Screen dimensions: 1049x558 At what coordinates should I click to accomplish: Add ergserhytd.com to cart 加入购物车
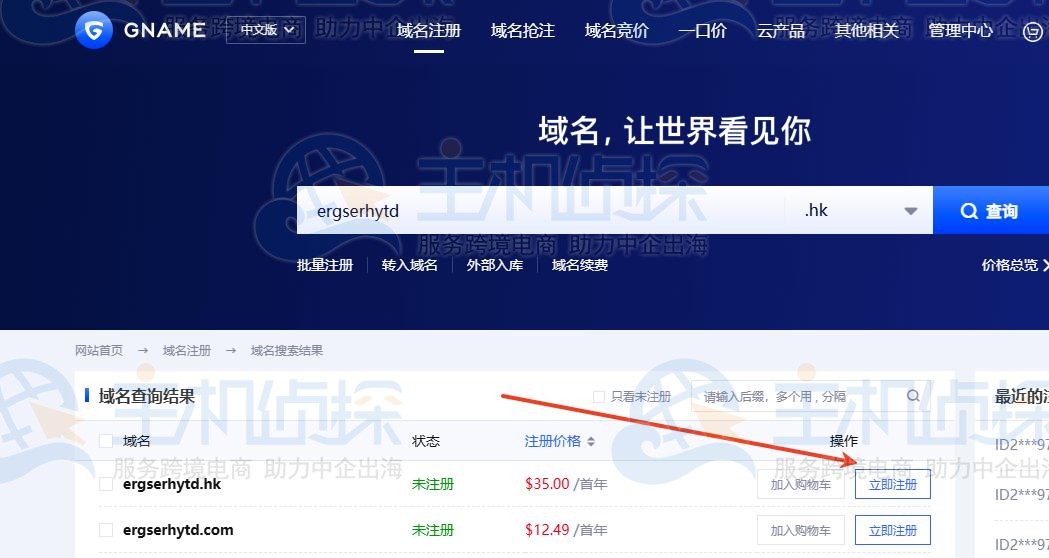point(801,531)
